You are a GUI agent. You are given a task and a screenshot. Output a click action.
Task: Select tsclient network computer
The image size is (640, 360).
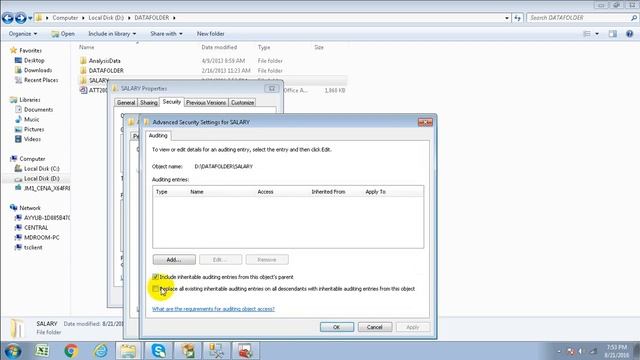[x=33, y=247]
